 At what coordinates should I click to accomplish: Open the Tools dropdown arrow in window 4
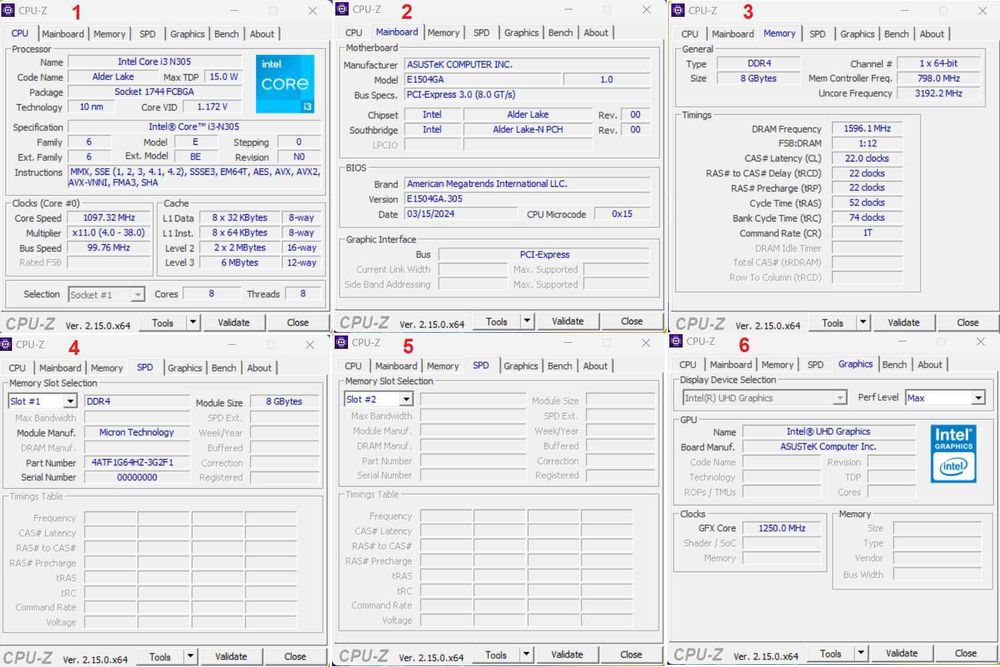190,656
